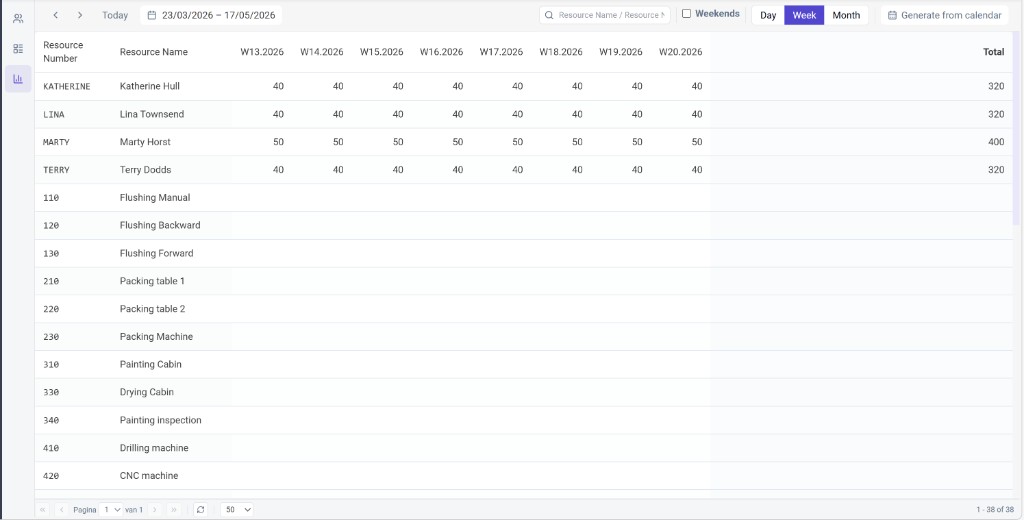
Task: Open the page number dropdown
Action: tap(110, 509)
